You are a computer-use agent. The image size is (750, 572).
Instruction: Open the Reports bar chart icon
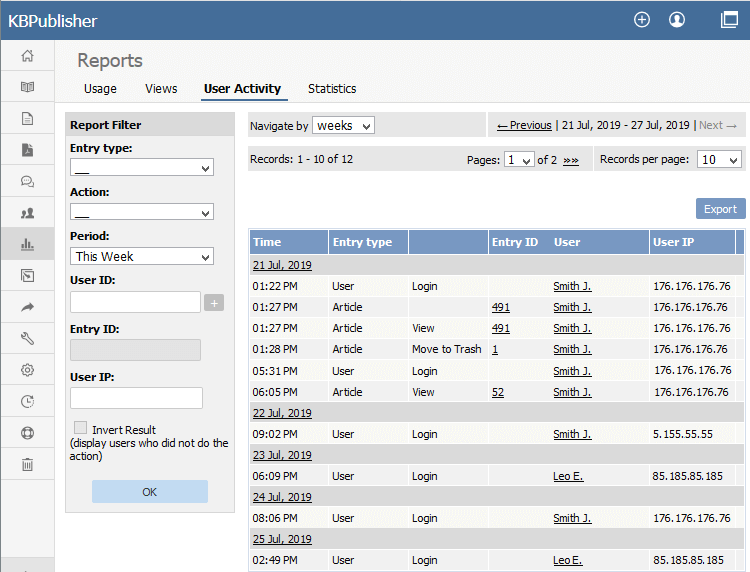27,244
